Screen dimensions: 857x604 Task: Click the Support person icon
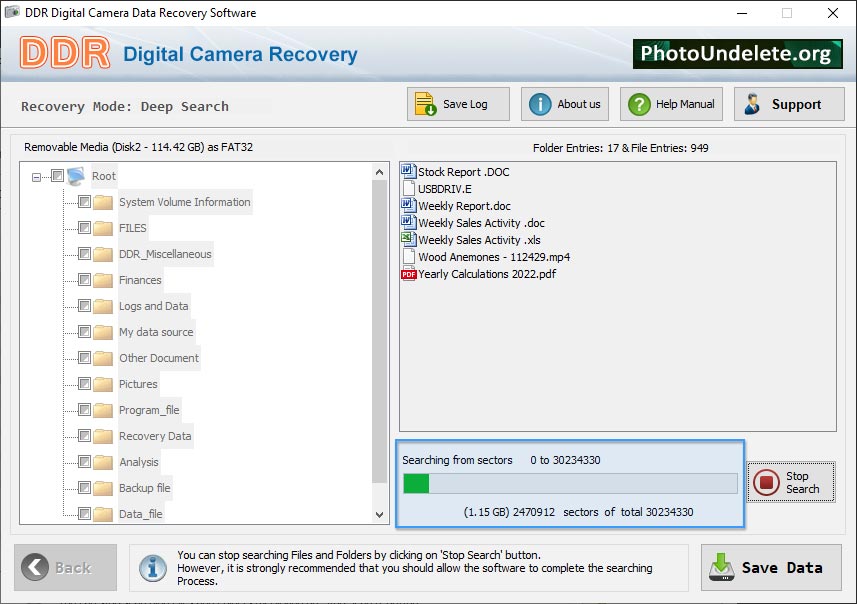pos(752,104)
